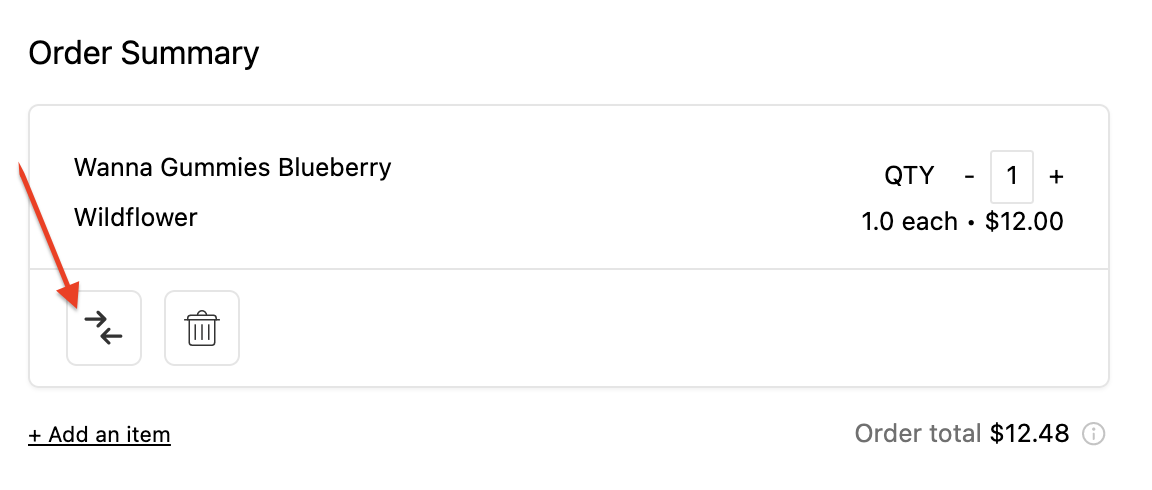Image resolution: width=1152 pixels, height=490 pixels.
Task: Delete the item with the trash icon
Action: tap(201, 328)
